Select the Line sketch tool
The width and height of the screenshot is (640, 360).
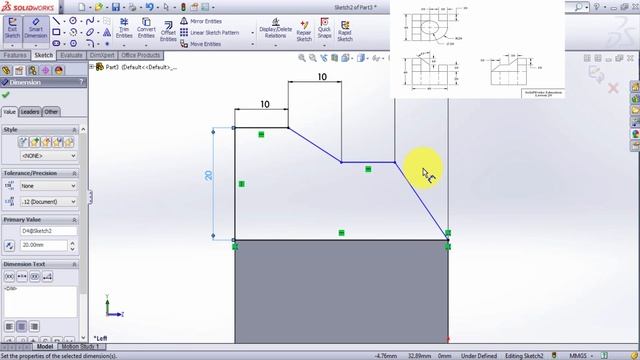(56, 21)
